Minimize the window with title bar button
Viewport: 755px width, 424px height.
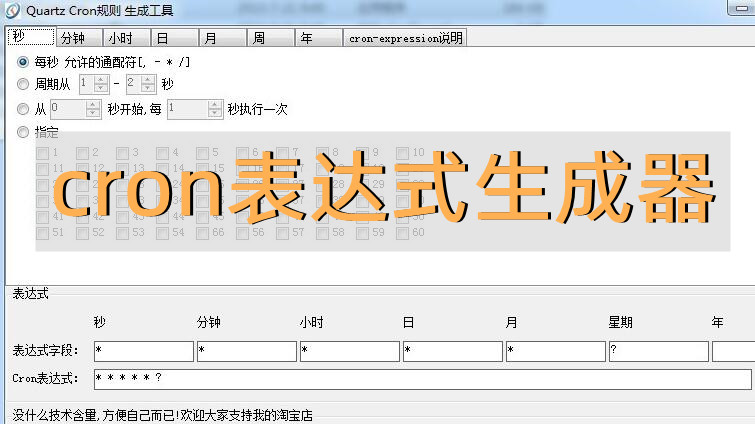[x=741, y=8]
